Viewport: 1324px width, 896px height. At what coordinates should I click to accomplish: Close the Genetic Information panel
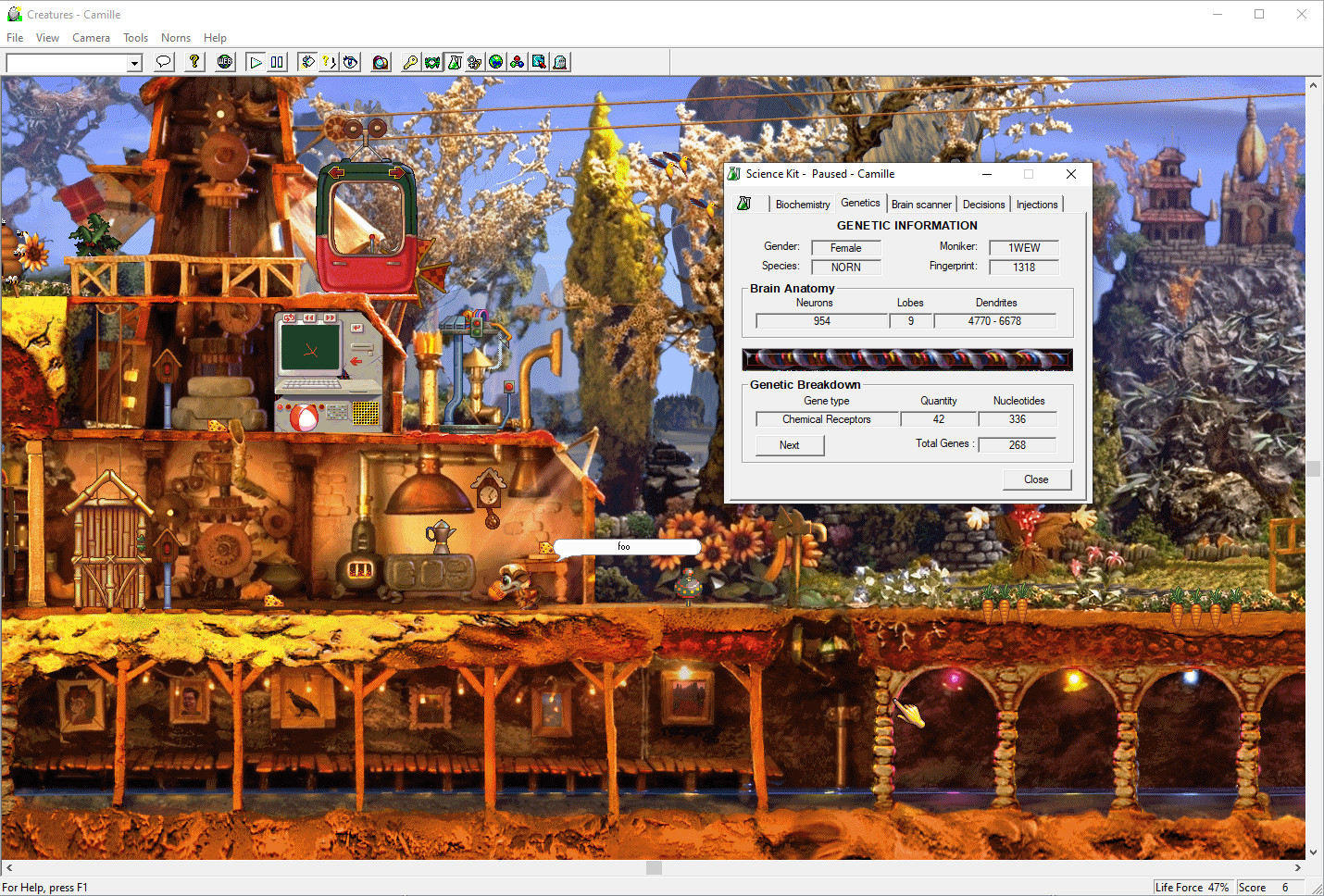[1036, 479]
